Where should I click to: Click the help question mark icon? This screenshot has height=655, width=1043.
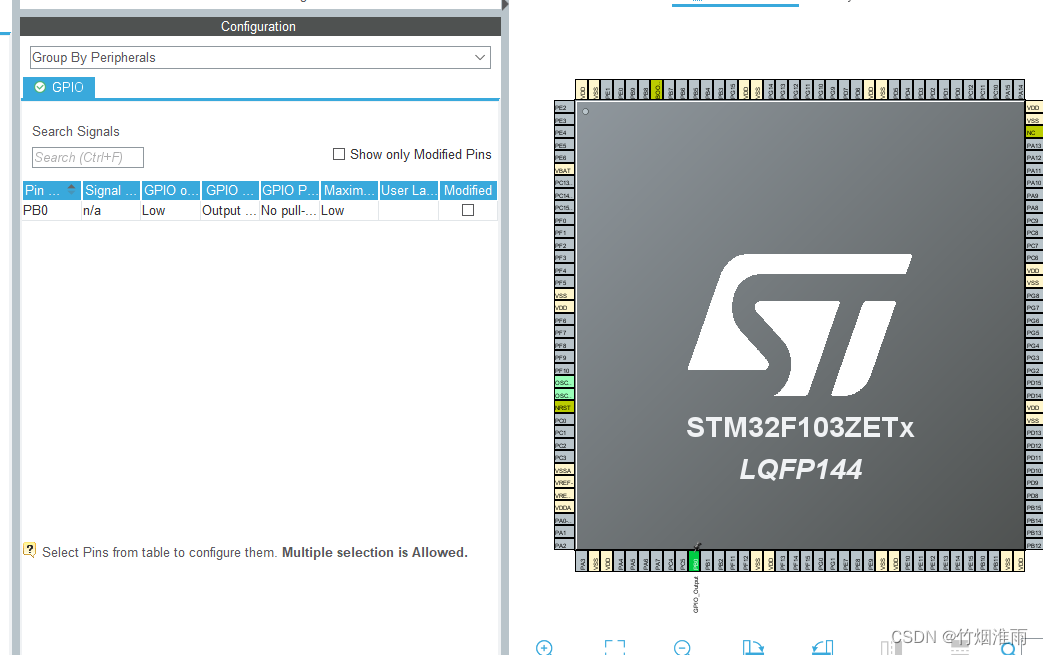coord(29,550)
